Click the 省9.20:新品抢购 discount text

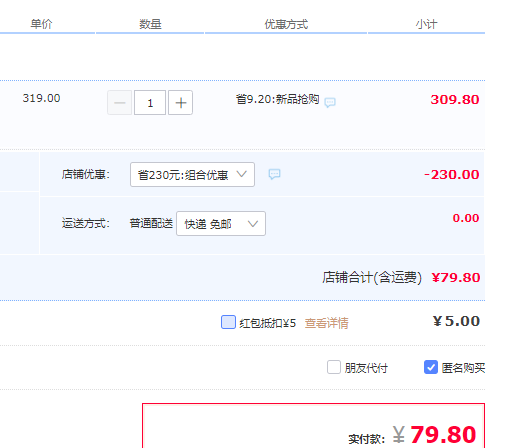pyautogui.click(x=277, y=99)
